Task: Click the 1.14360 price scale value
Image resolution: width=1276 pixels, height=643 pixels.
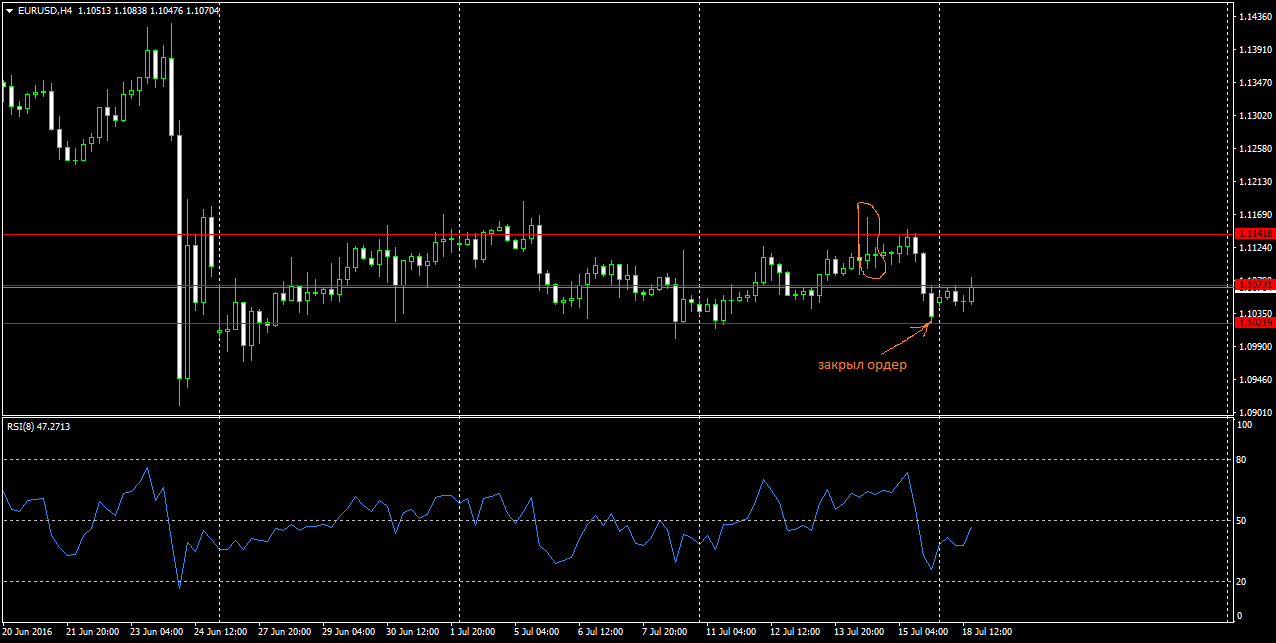Action: click(x=1255, y=17)
